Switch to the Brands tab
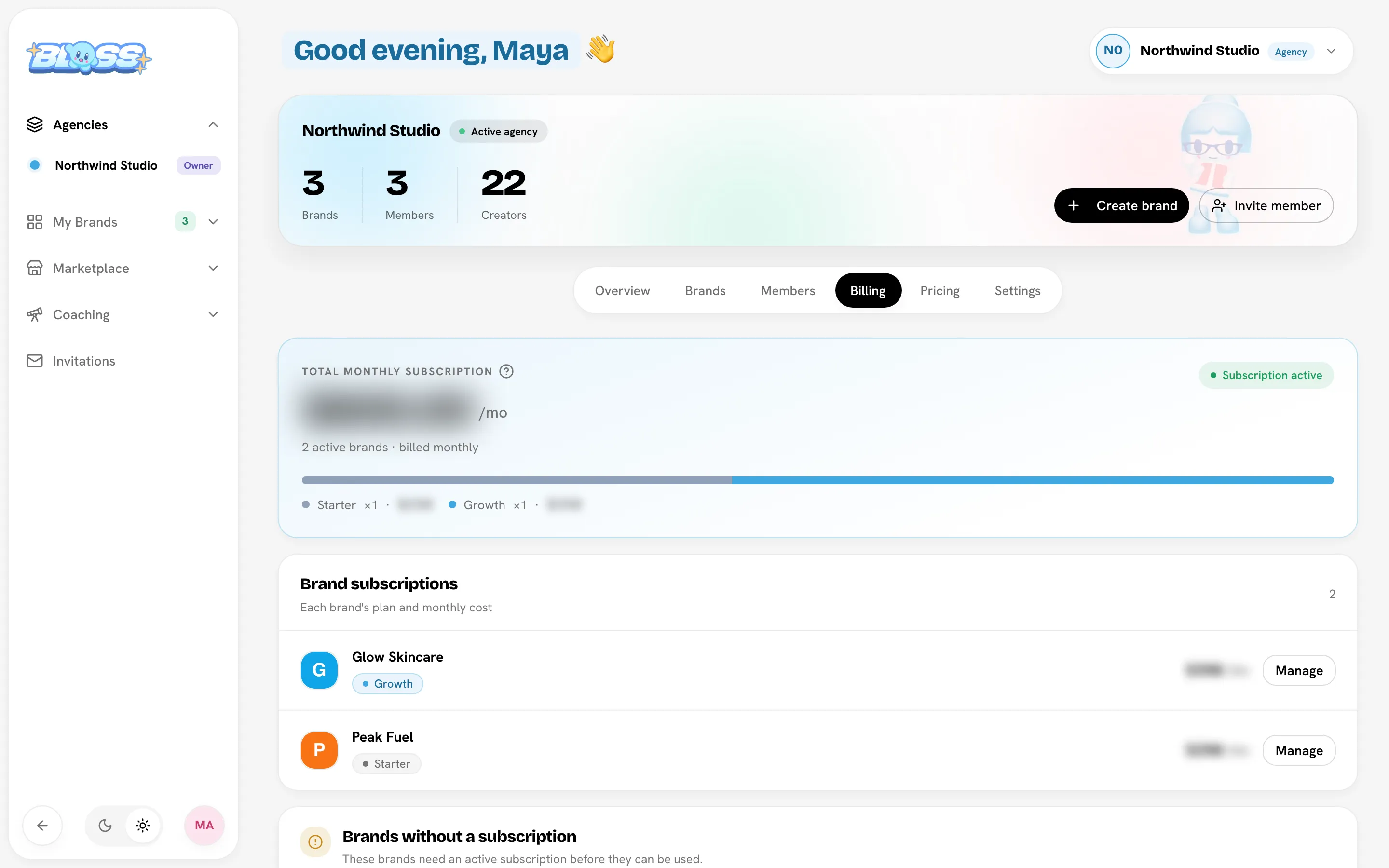1389x868 pixels. click(x=705, y=290)
